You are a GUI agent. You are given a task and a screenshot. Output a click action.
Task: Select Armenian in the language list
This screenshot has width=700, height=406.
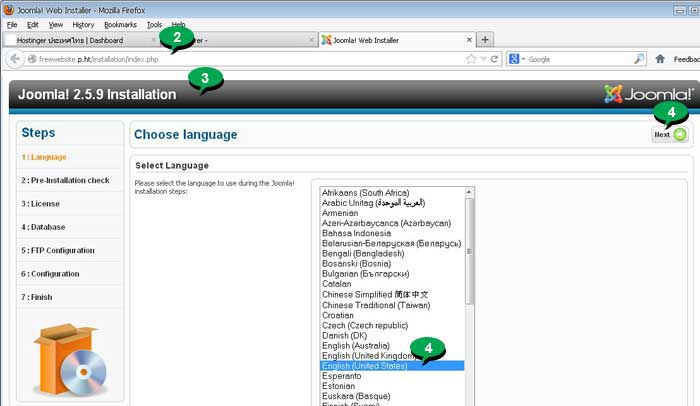392,213
